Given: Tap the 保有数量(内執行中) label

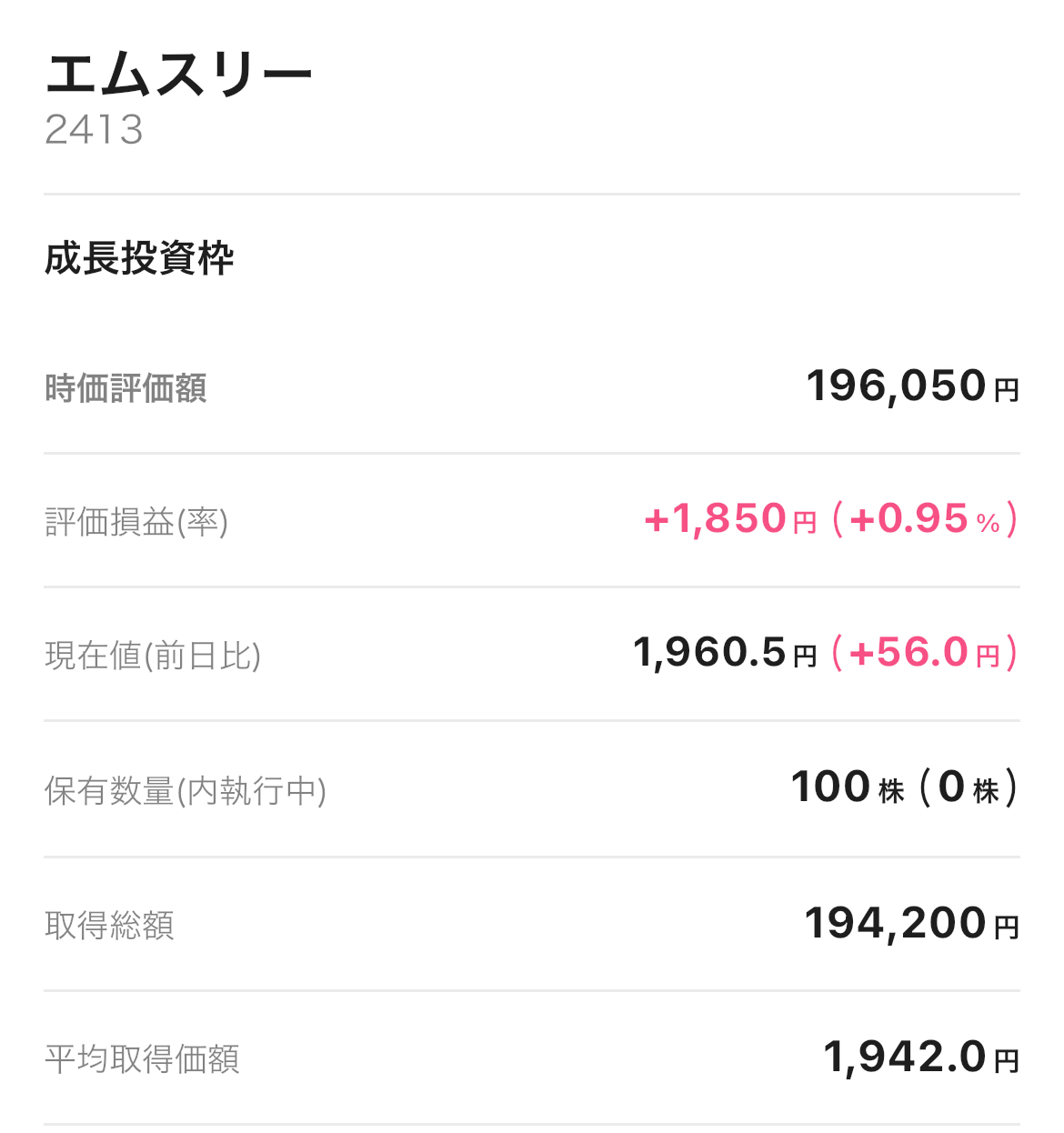Looking at the screenshot, I should pos(186,790).
